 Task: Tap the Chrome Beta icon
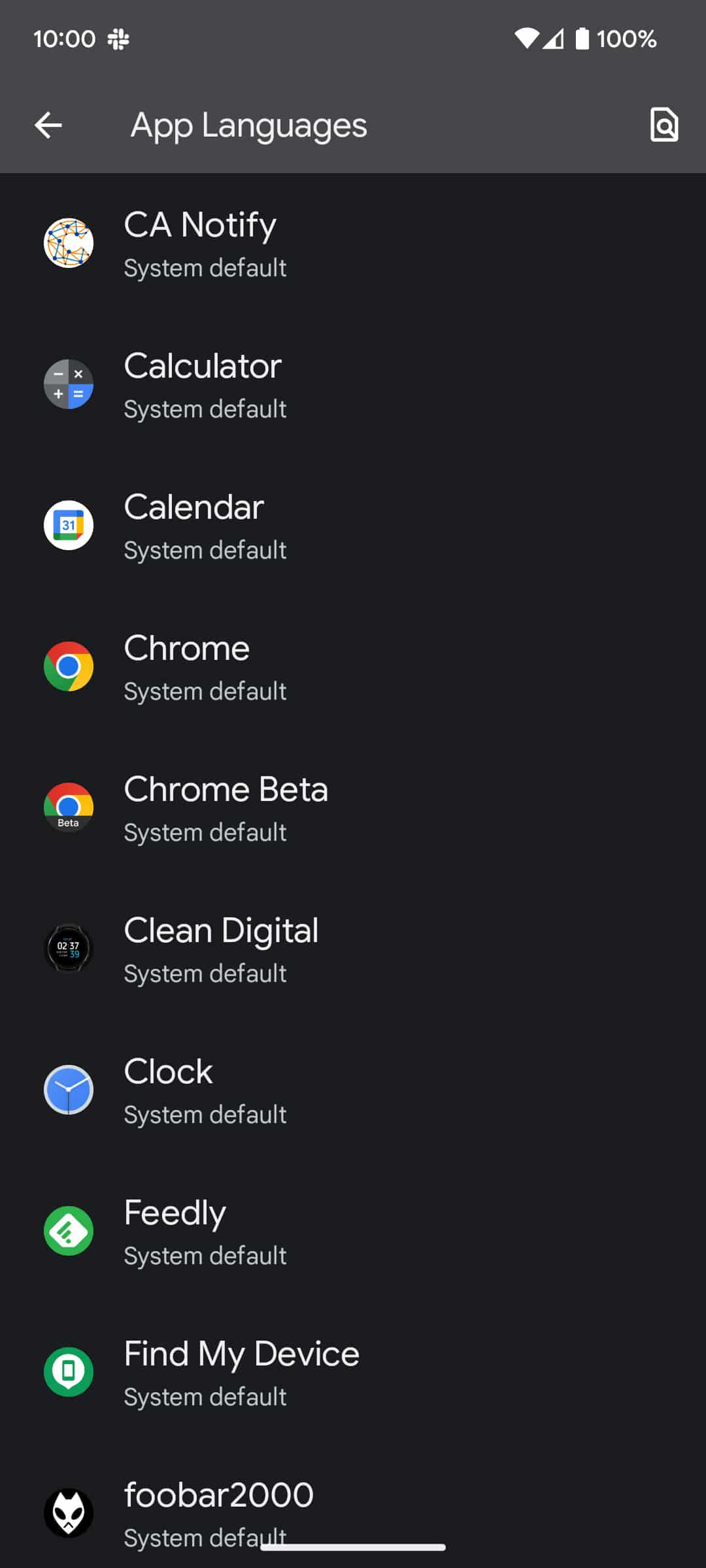click(x=69, y=808)
